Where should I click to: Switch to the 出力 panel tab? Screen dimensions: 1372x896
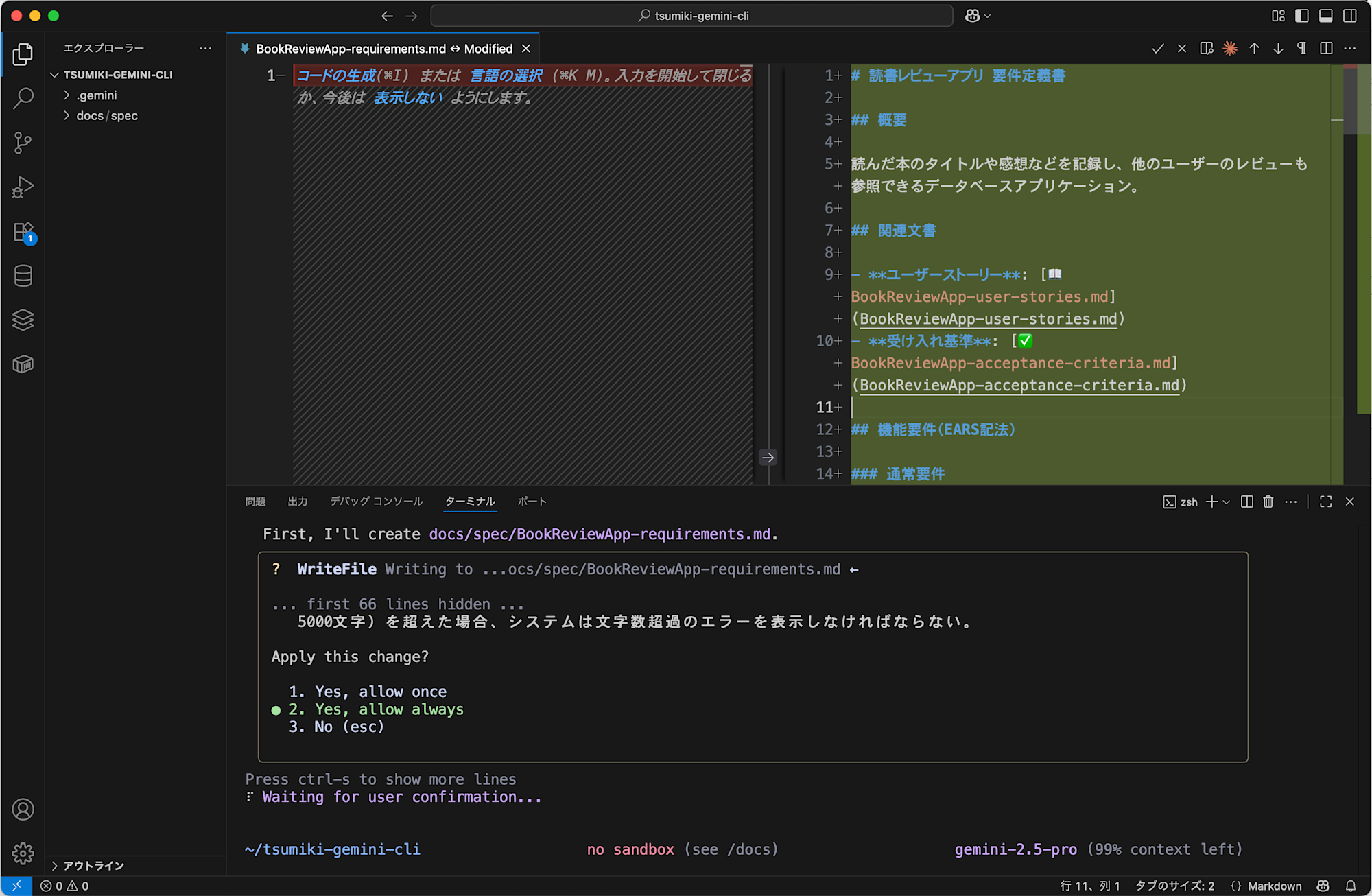point(298,502)
